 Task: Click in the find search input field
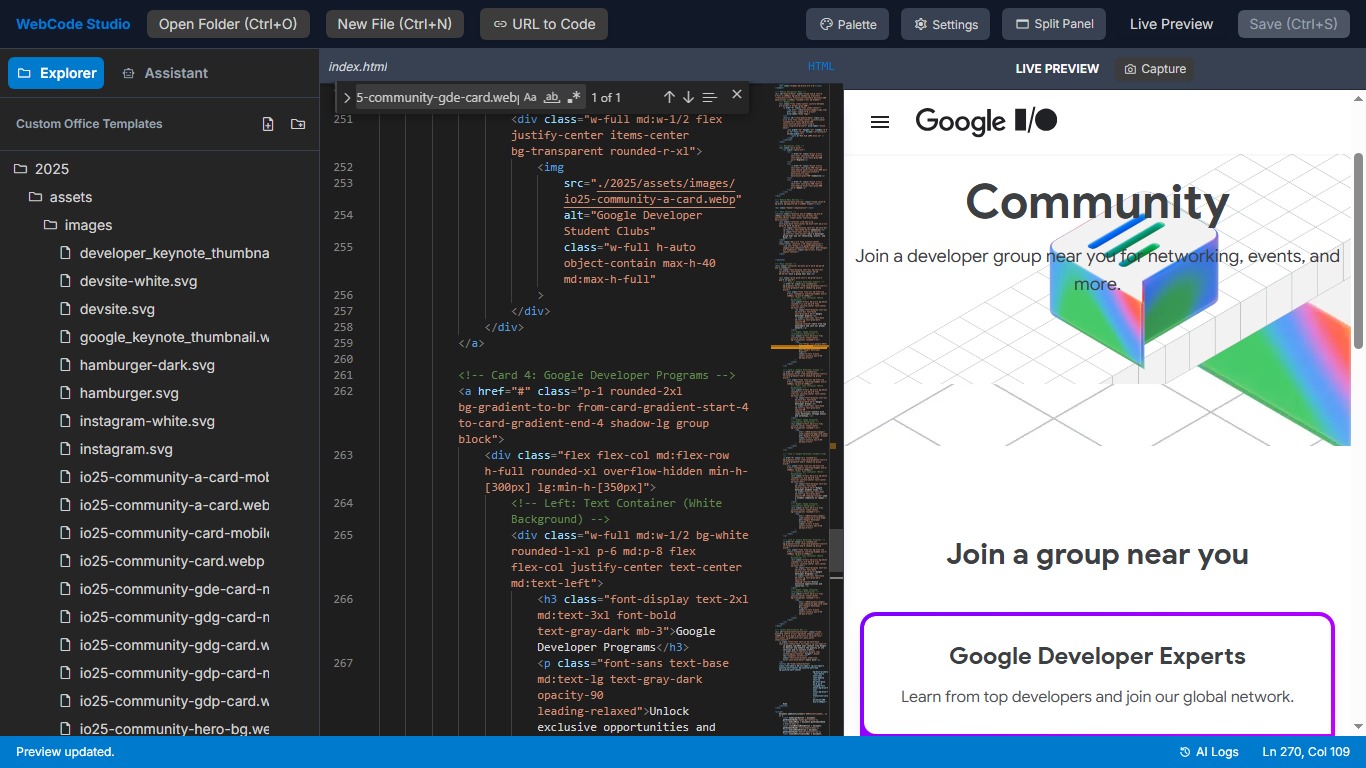435,97
